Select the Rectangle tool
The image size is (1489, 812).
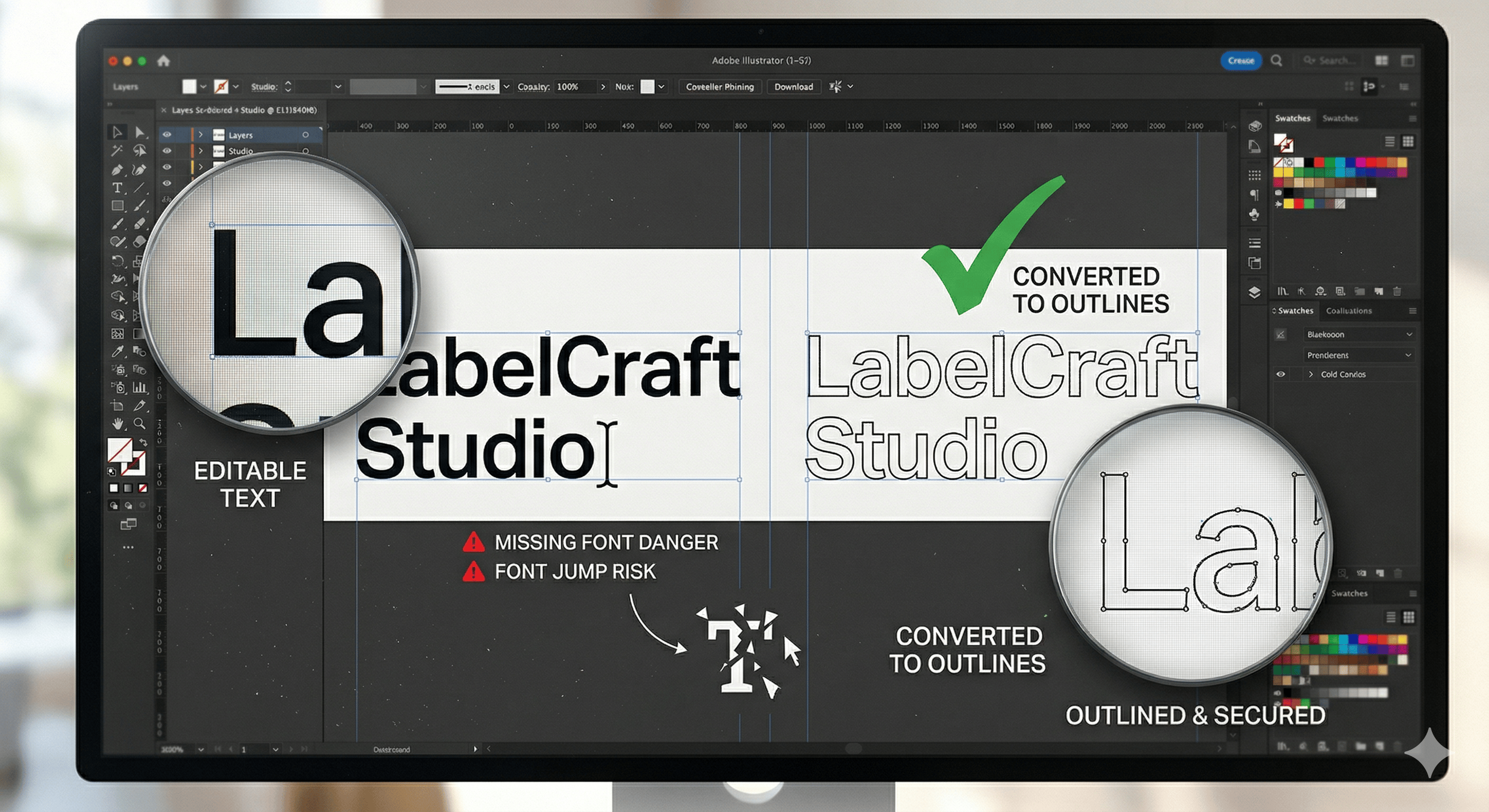(x=117, y=206)
